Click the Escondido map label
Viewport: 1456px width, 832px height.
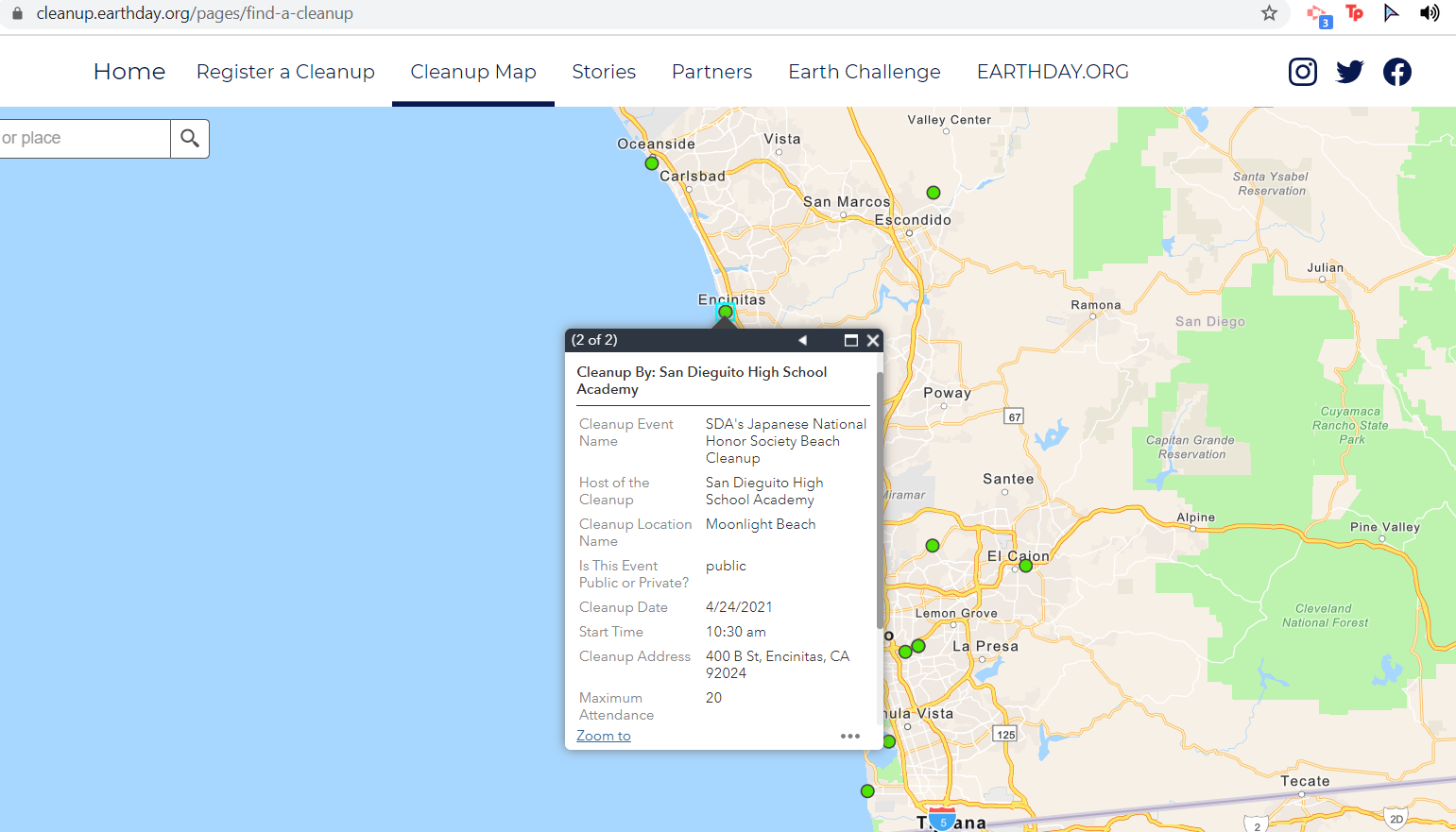pyautogui.click(x=913, y=220)
